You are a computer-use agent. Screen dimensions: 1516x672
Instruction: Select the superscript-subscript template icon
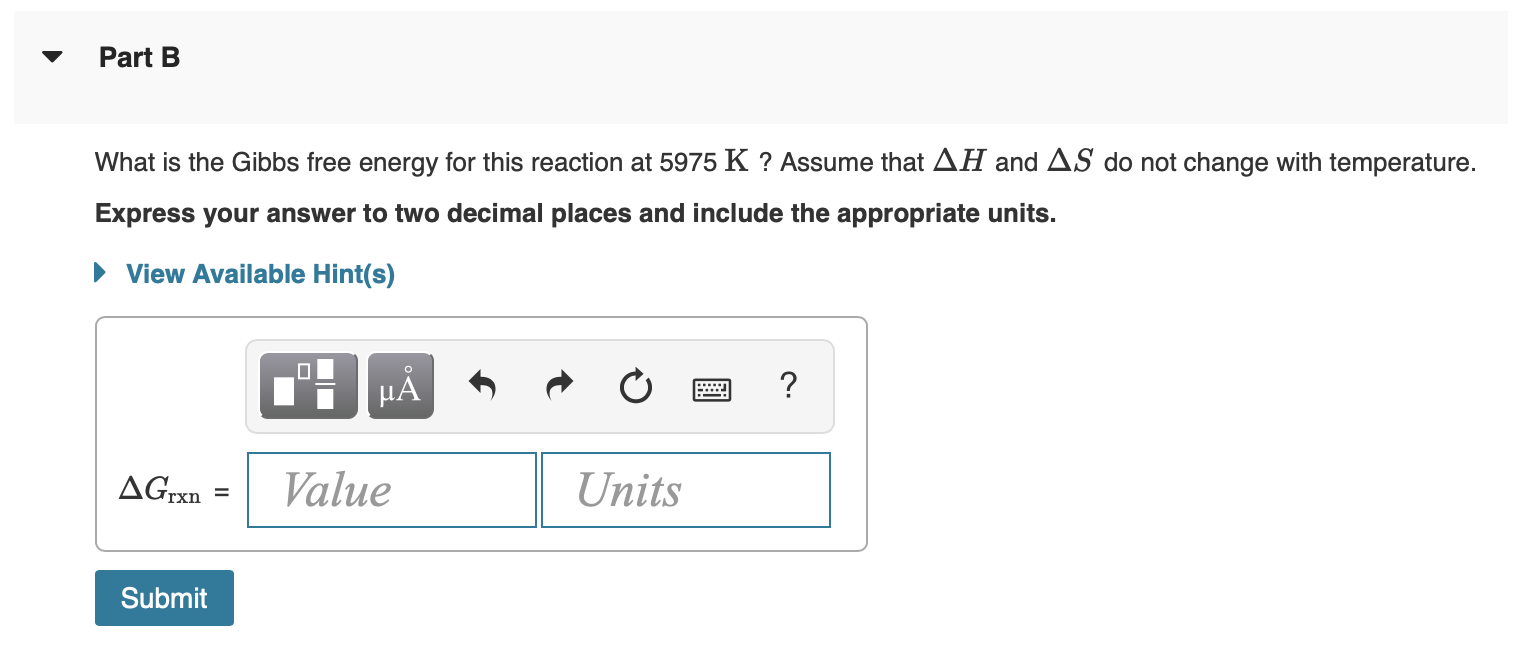307,386
